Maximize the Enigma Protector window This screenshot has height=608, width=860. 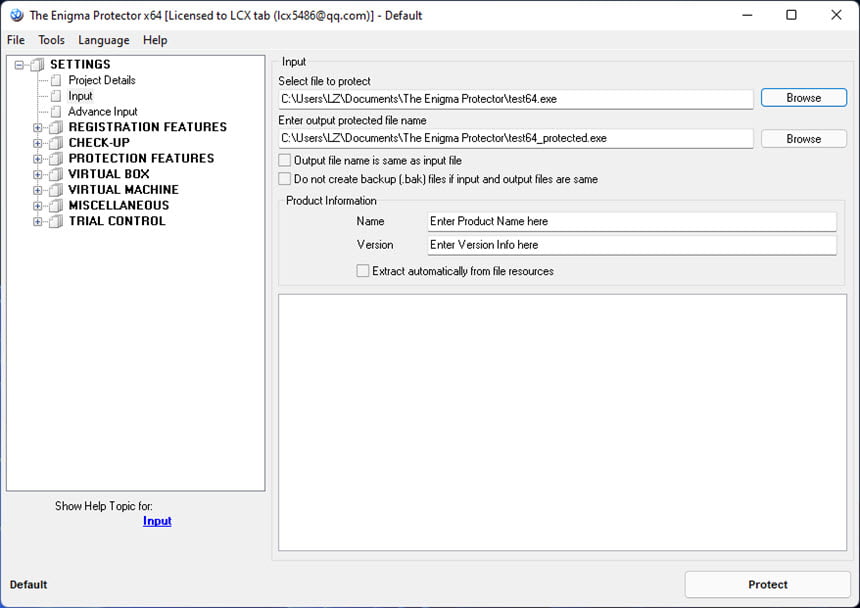click(x=791, y=15)
